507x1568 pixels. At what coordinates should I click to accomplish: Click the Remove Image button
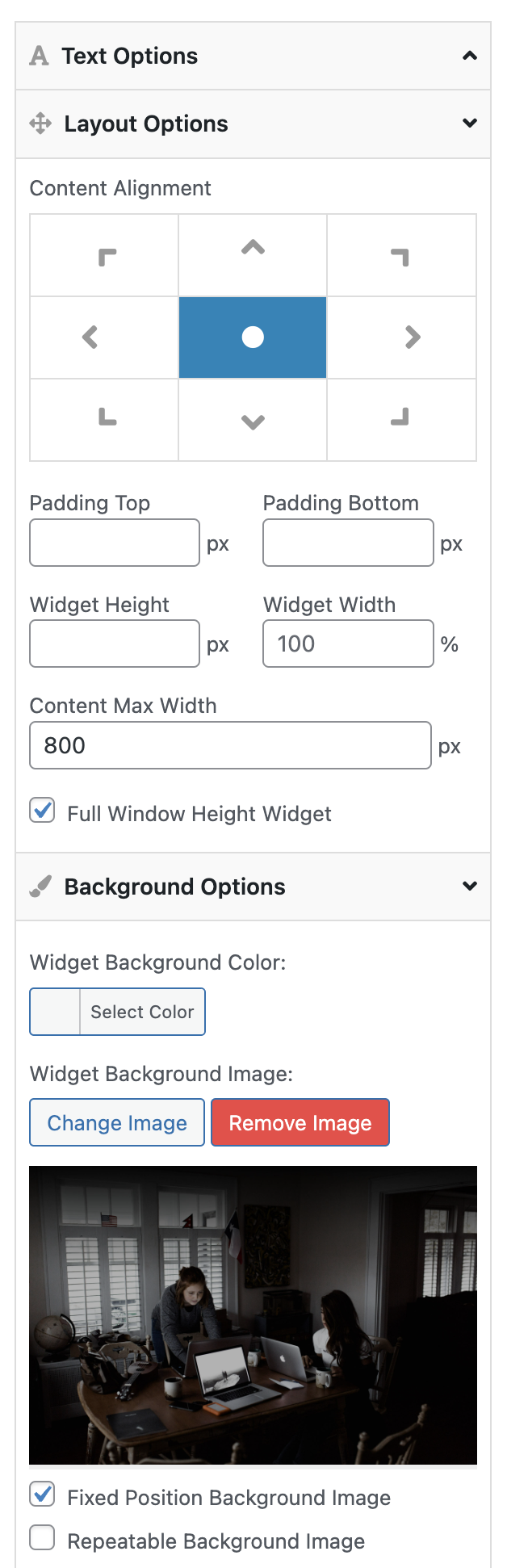pyautogui.click(x=300, y=1122)
